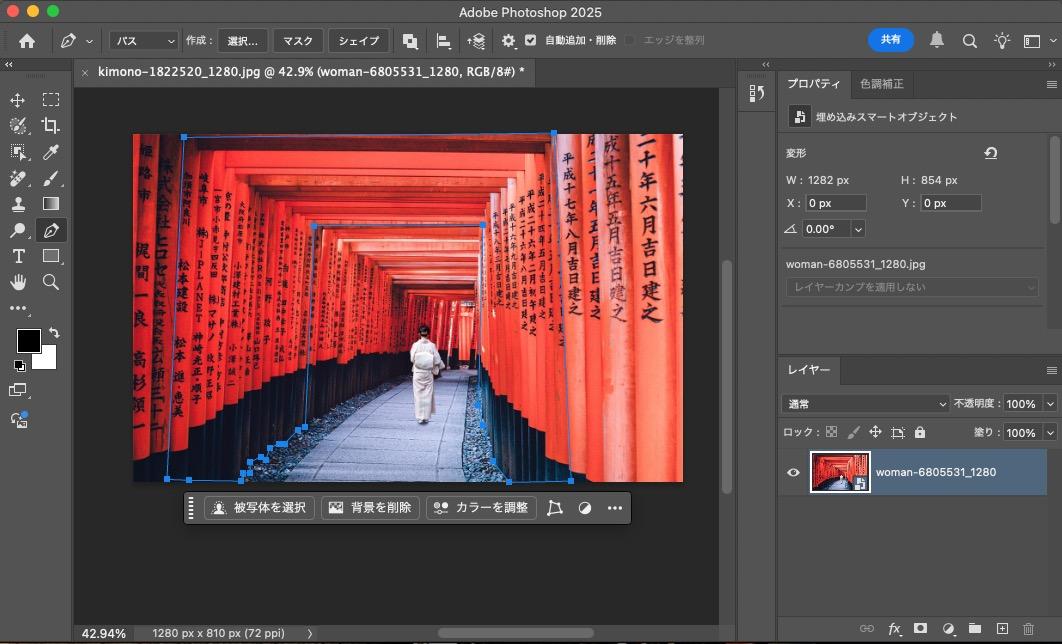Open notifications bell icon
The width and height of the screenshot is (1062, 644).
(x=937, y=41)
